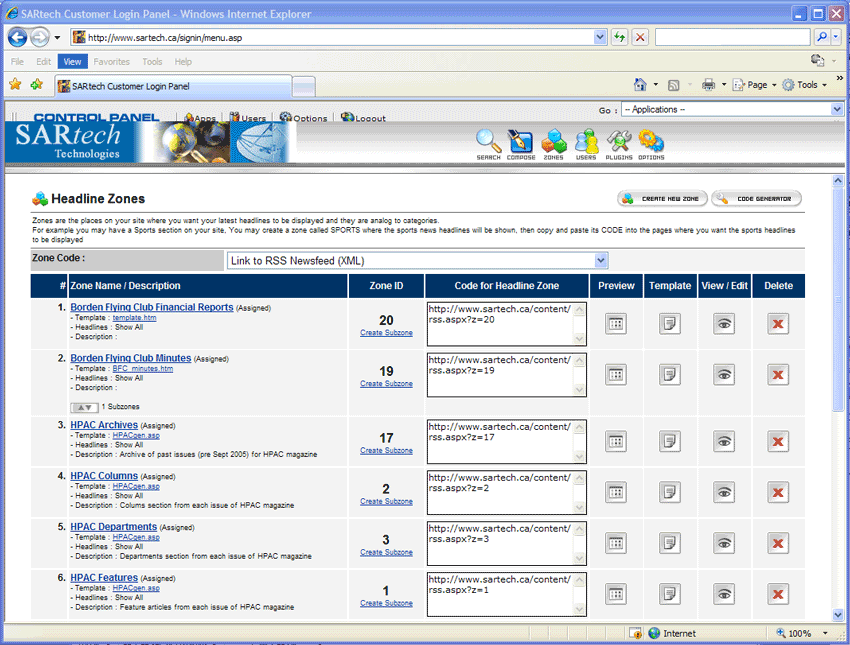Screen dimensions: 850x645
Task: Open the HPAC Archives zone link
Action: click(104, 425)
